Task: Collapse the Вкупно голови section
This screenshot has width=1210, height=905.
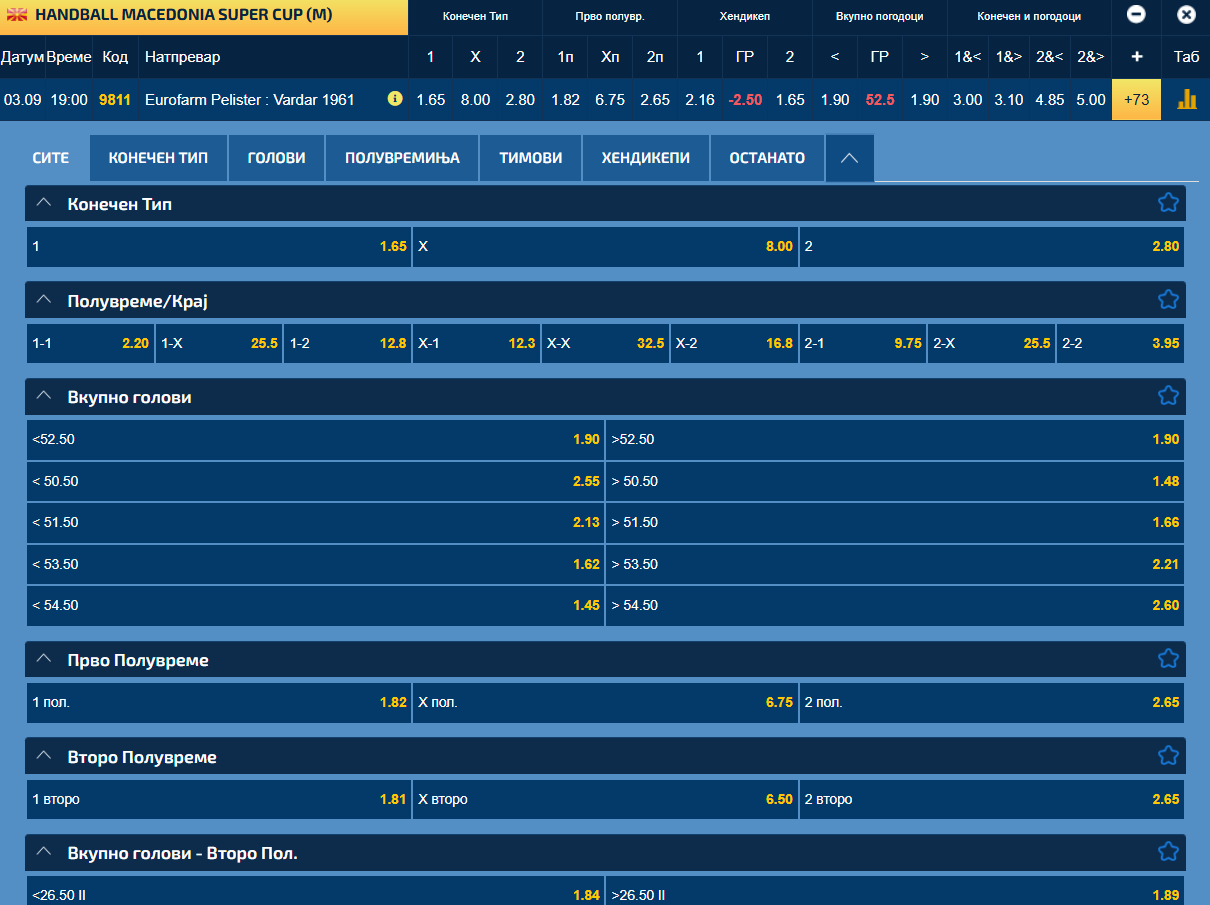Action: point(43,396)
